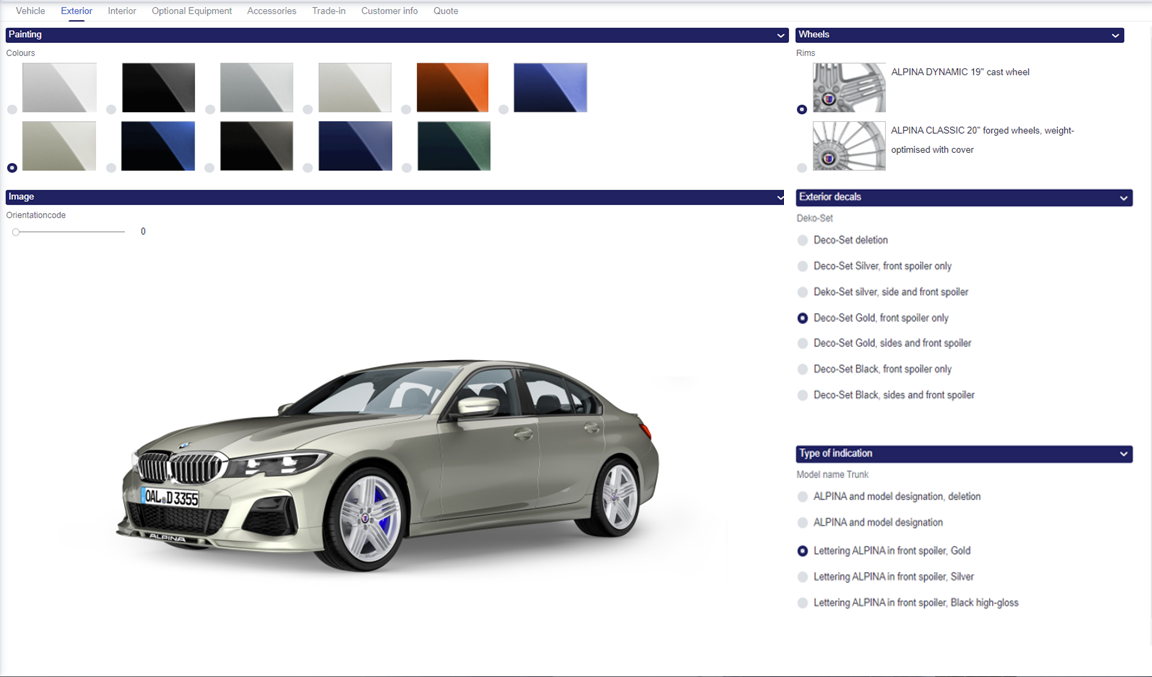Choose the black-blue paint swatch in second row
Image resolution: width=1152 pixels, height=677 pixels.
(158, 146)
